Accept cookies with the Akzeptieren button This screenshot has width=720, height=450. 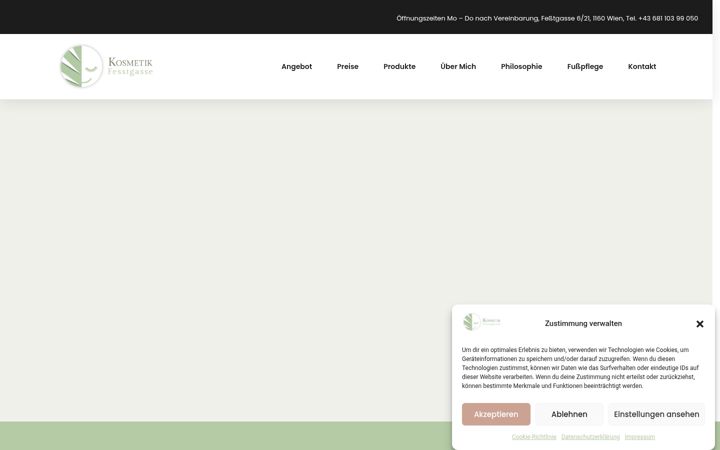tap(496, 414)
